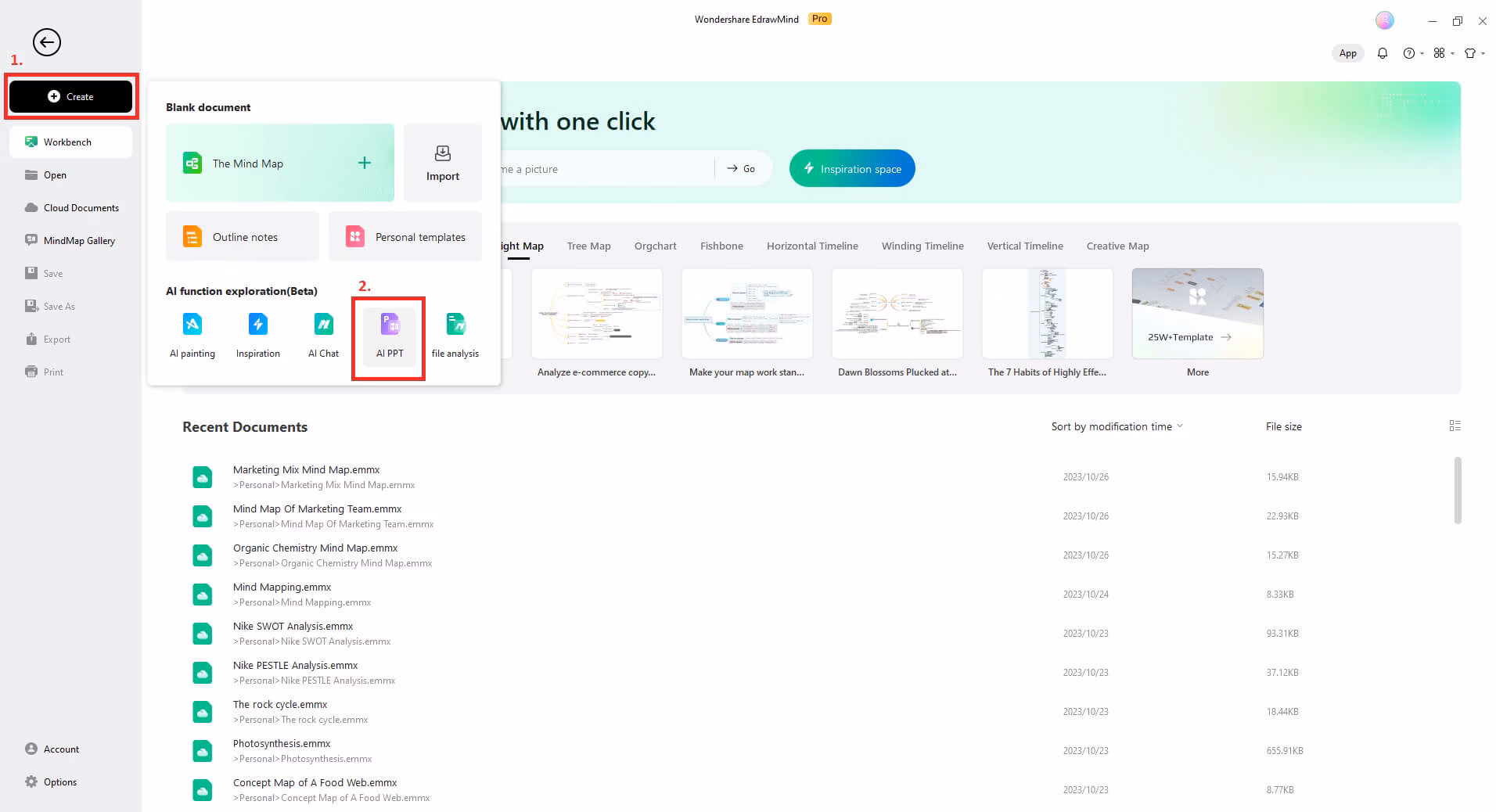This screenshot has height=812, width=1496.
Task: Open notifications bell
Action: coord(1383,53)
